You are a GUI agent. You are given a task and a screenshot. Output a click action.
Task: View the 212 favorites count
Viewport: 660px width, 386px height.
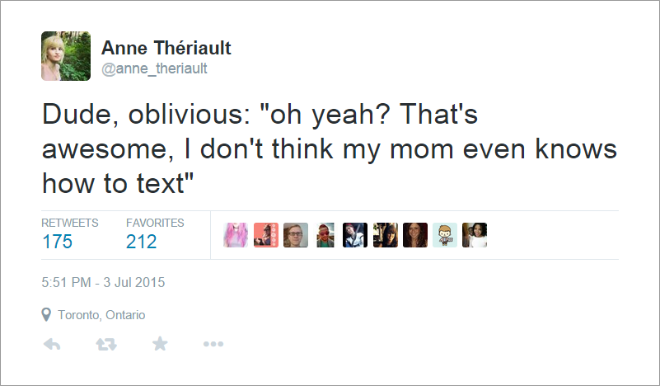click(x=141, y=242)
